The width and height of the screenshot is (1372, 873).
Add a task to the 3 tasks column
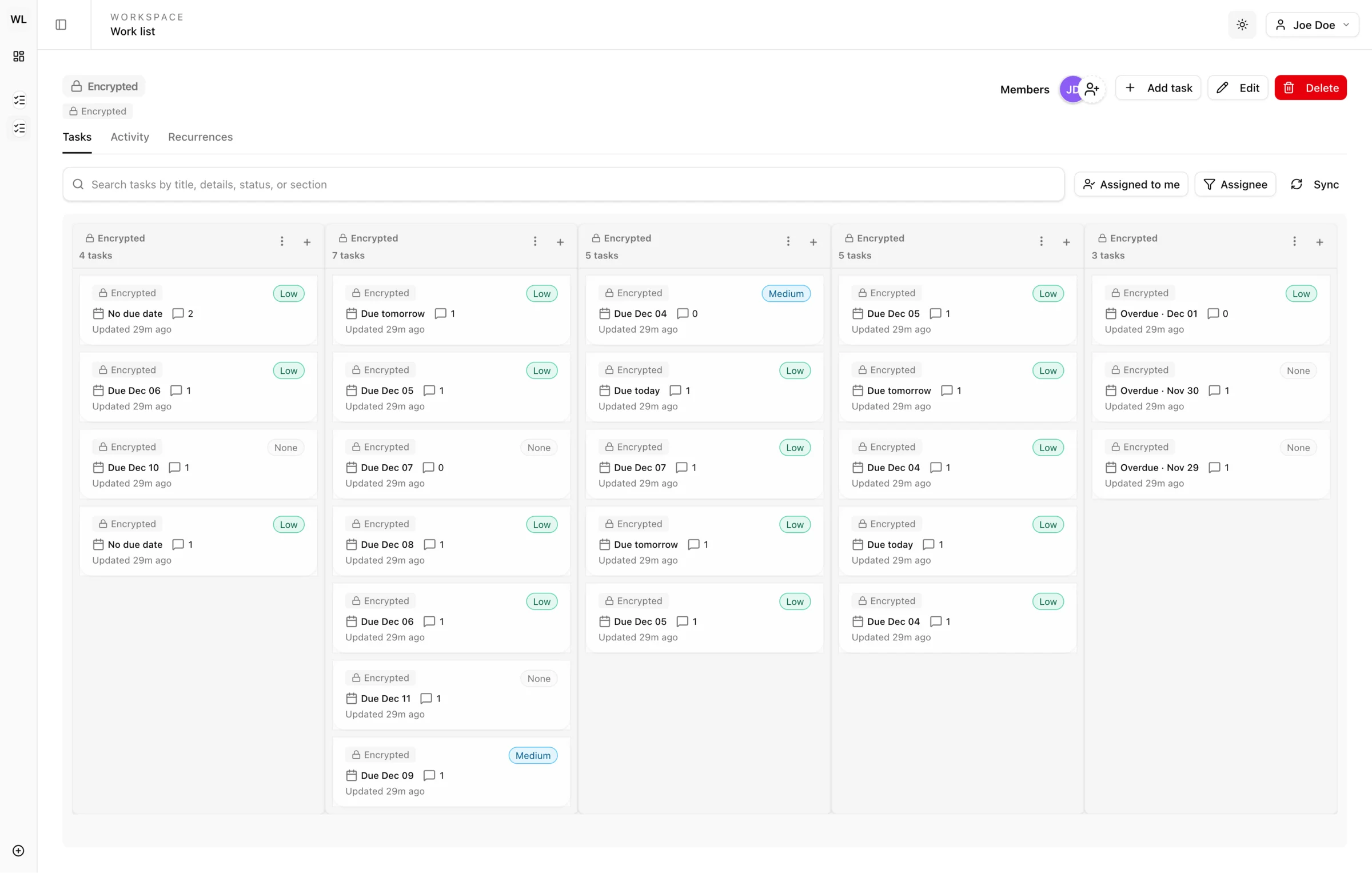coord(1319,242)
